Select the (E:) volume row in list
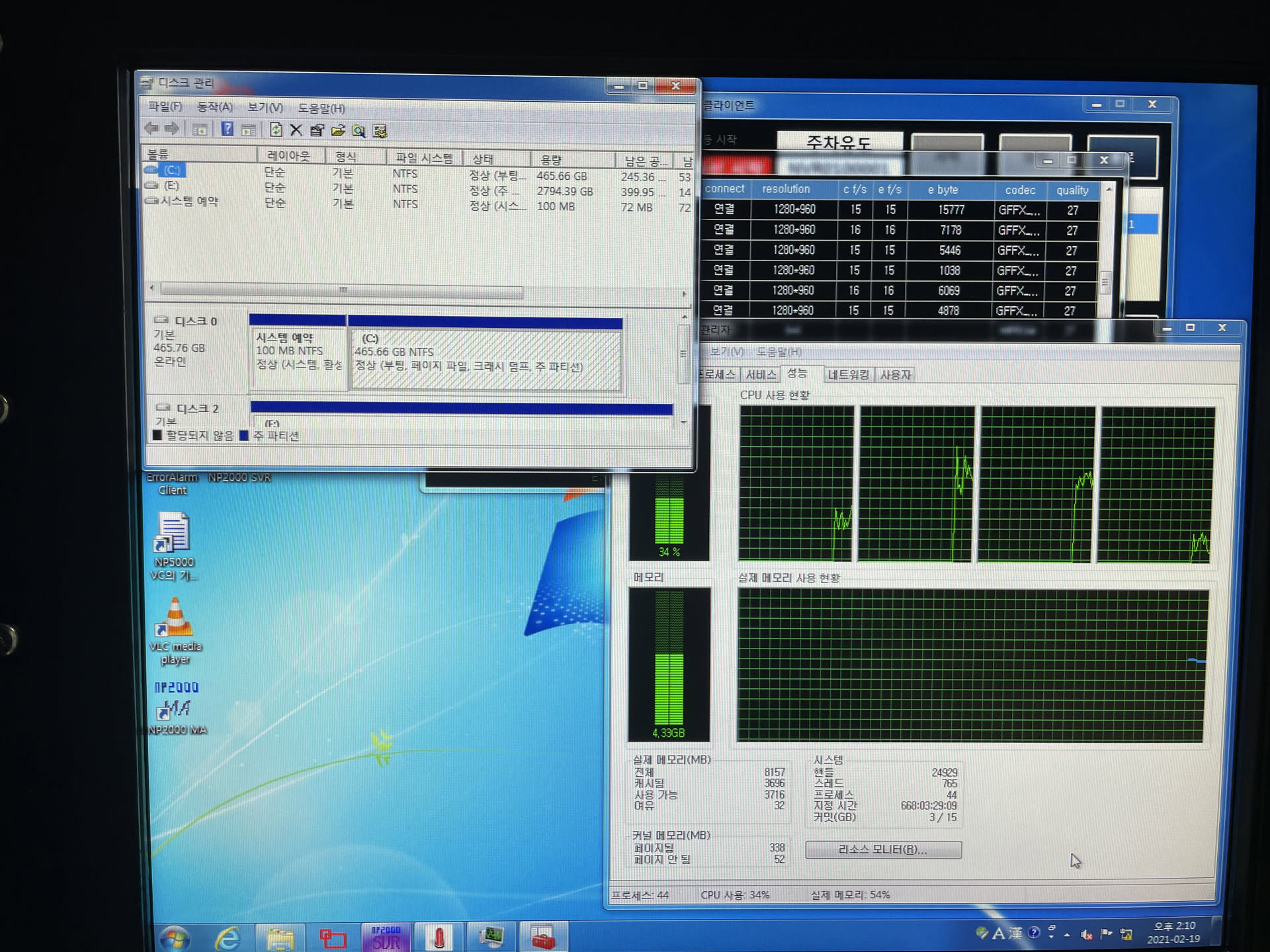 (x=171, y=186)
